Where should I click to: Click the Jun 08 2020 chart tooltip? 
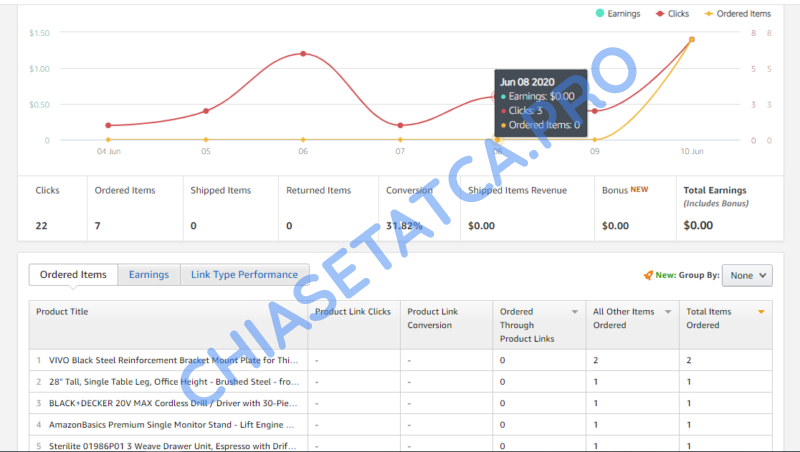click(540, 103)
